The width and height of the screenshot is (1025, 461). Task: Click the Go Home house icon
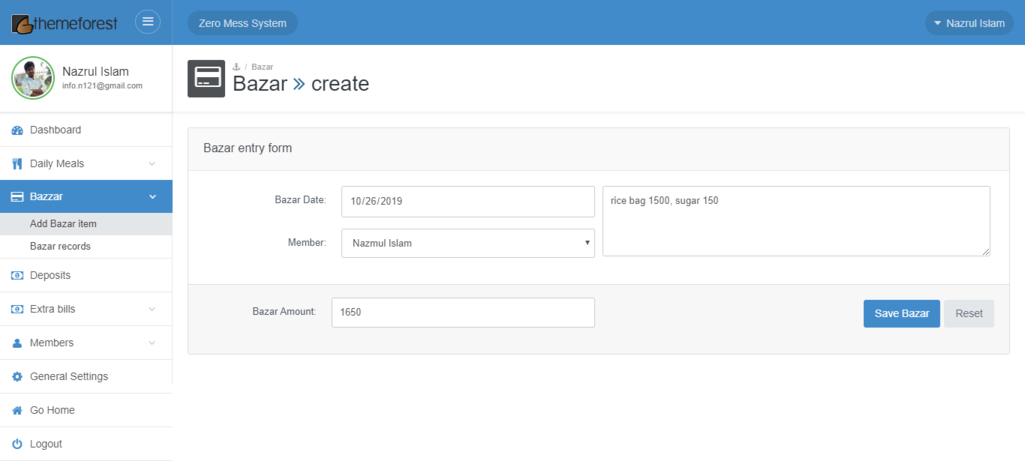[17, 411]
